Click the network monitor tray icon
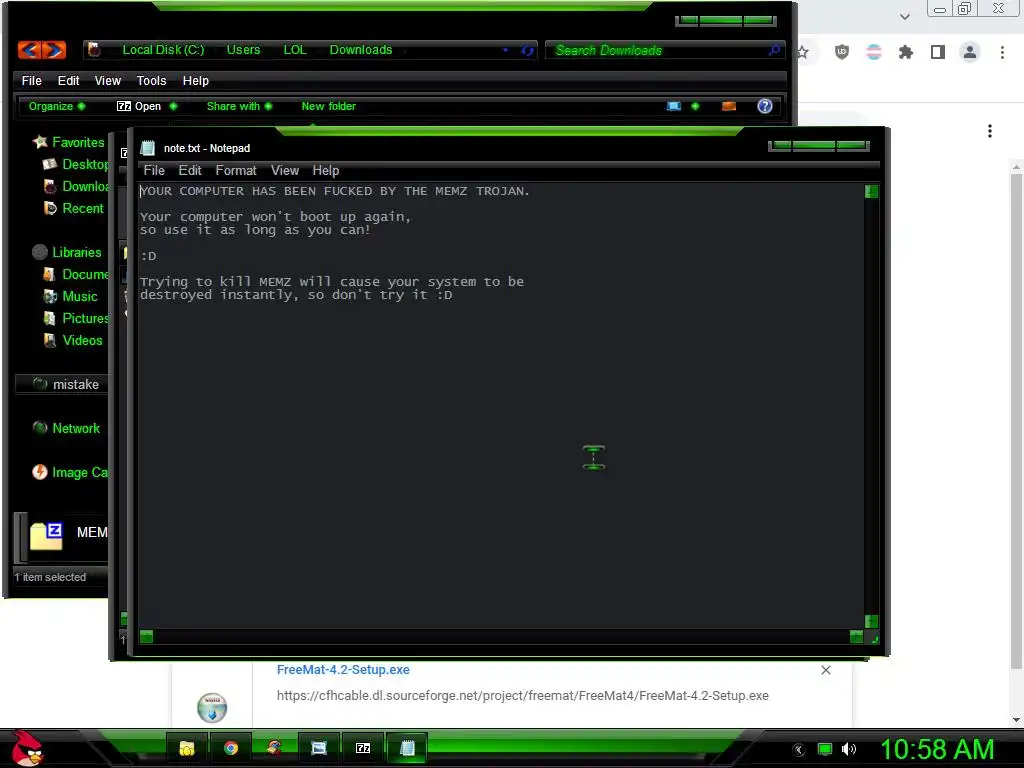The image size is (1024, 768). pyautogui.click(x=825, y=749)
